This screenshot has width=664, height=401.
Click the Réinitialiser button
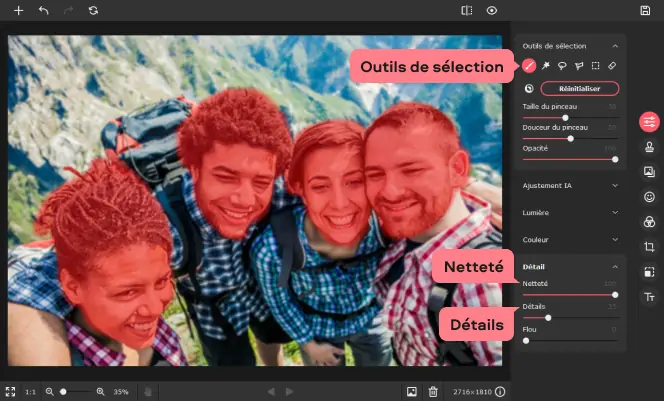click(x=580, y=88)
